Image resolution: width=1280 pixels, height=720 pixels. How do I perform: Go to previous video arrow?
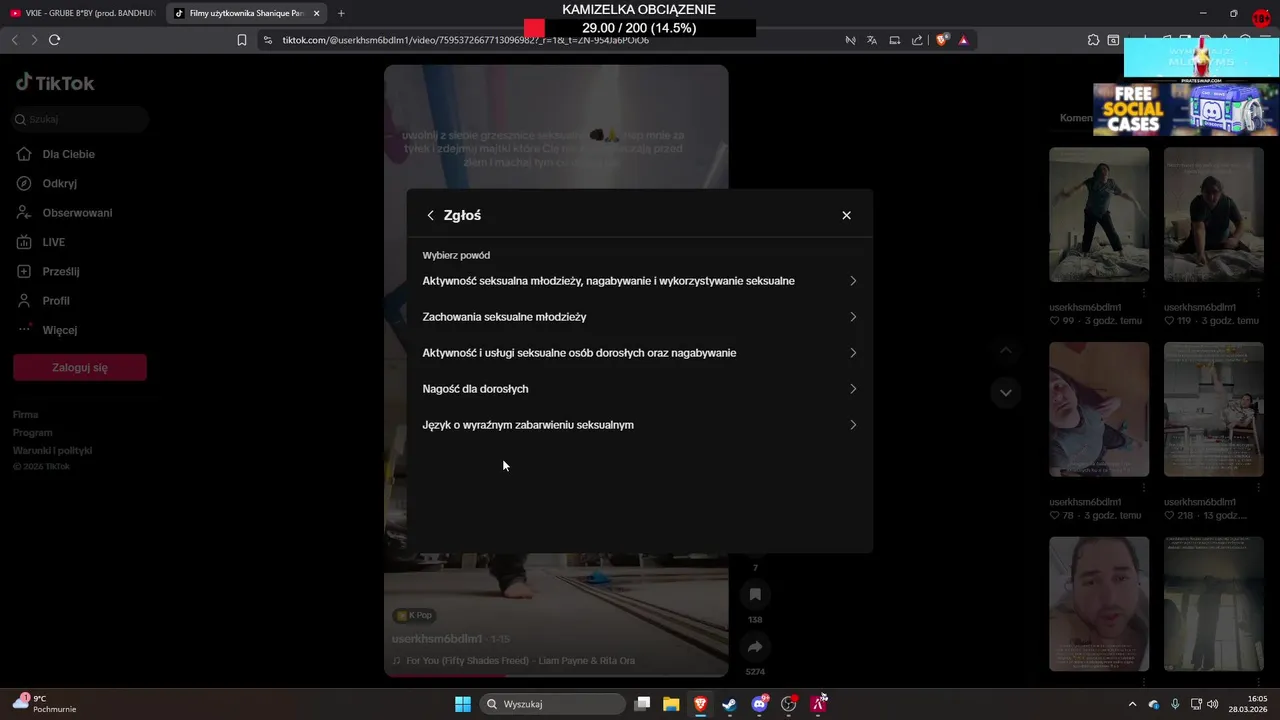point(1006,350)
